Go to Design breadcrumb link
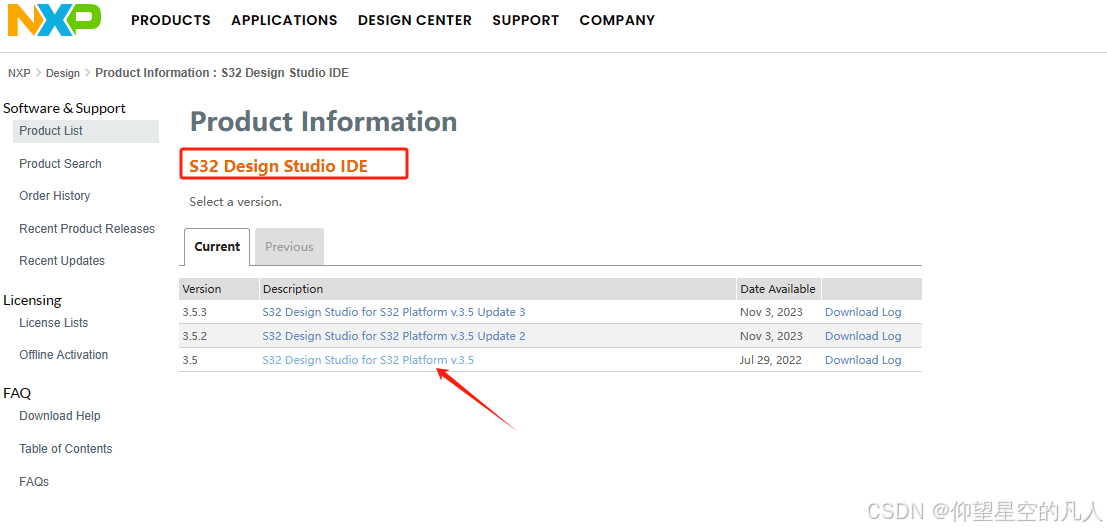 point(63,73)
